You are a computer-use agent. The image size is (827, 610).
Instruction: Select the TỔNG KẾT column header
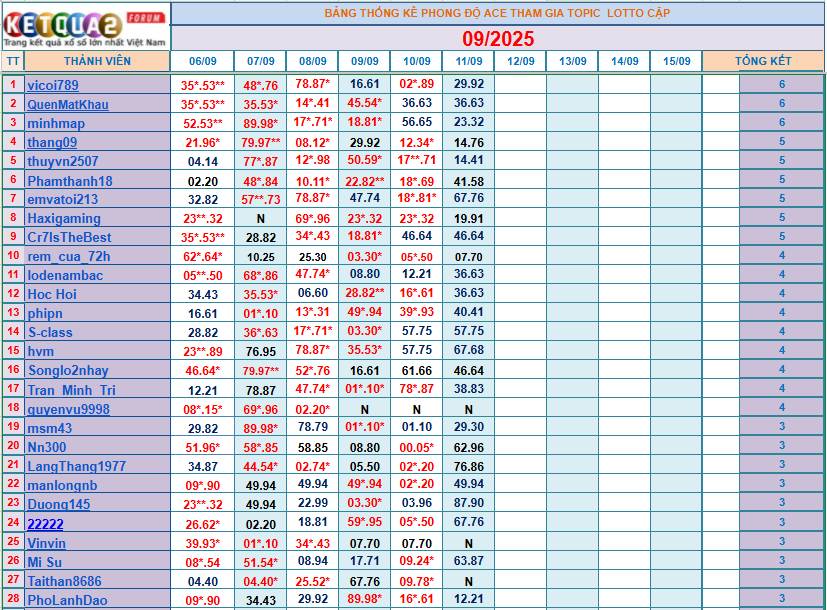pos(763,61)
